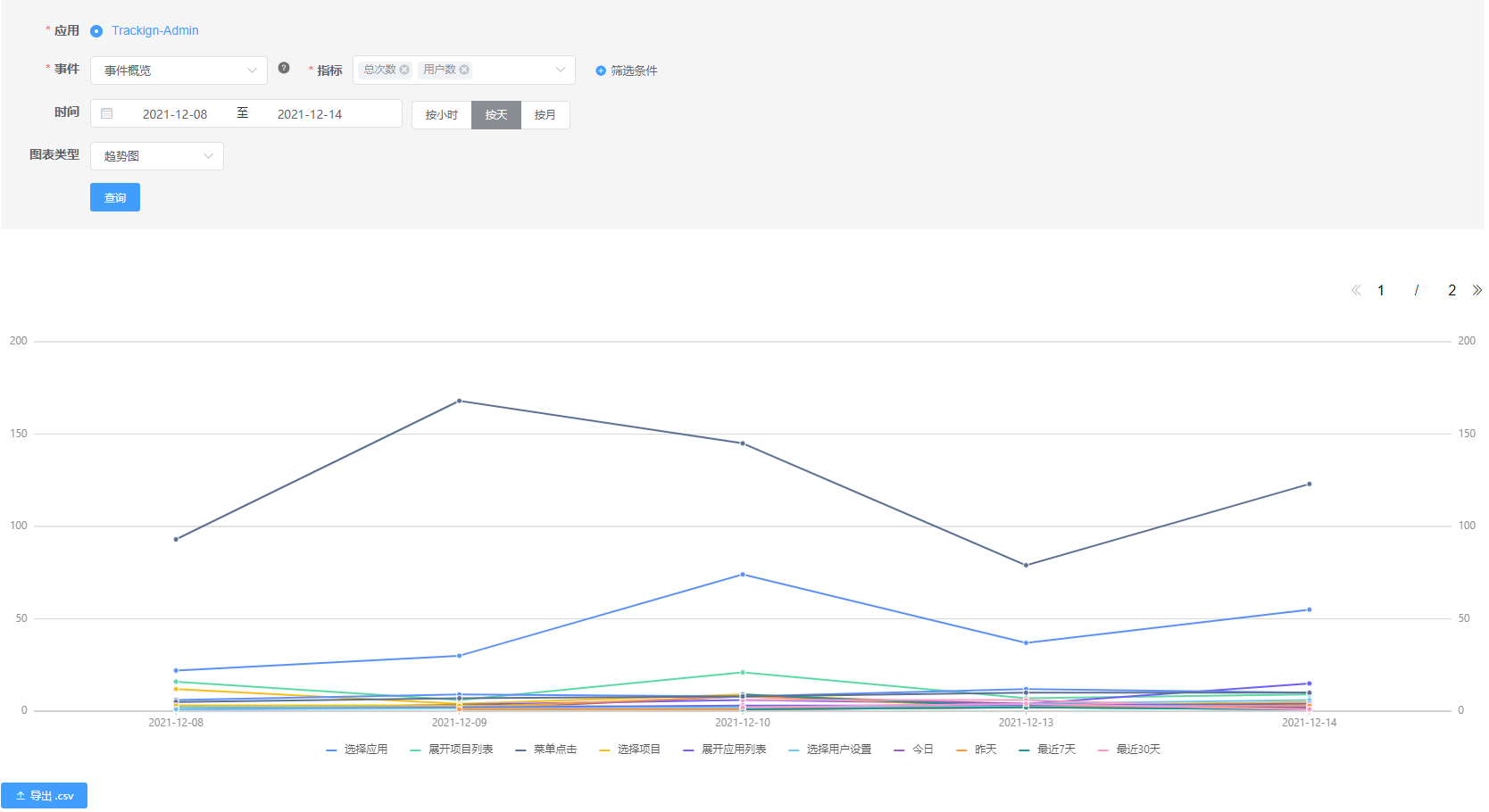
Task: Toggle the 选择项目 legend series
Action: (x=630, y=750)
